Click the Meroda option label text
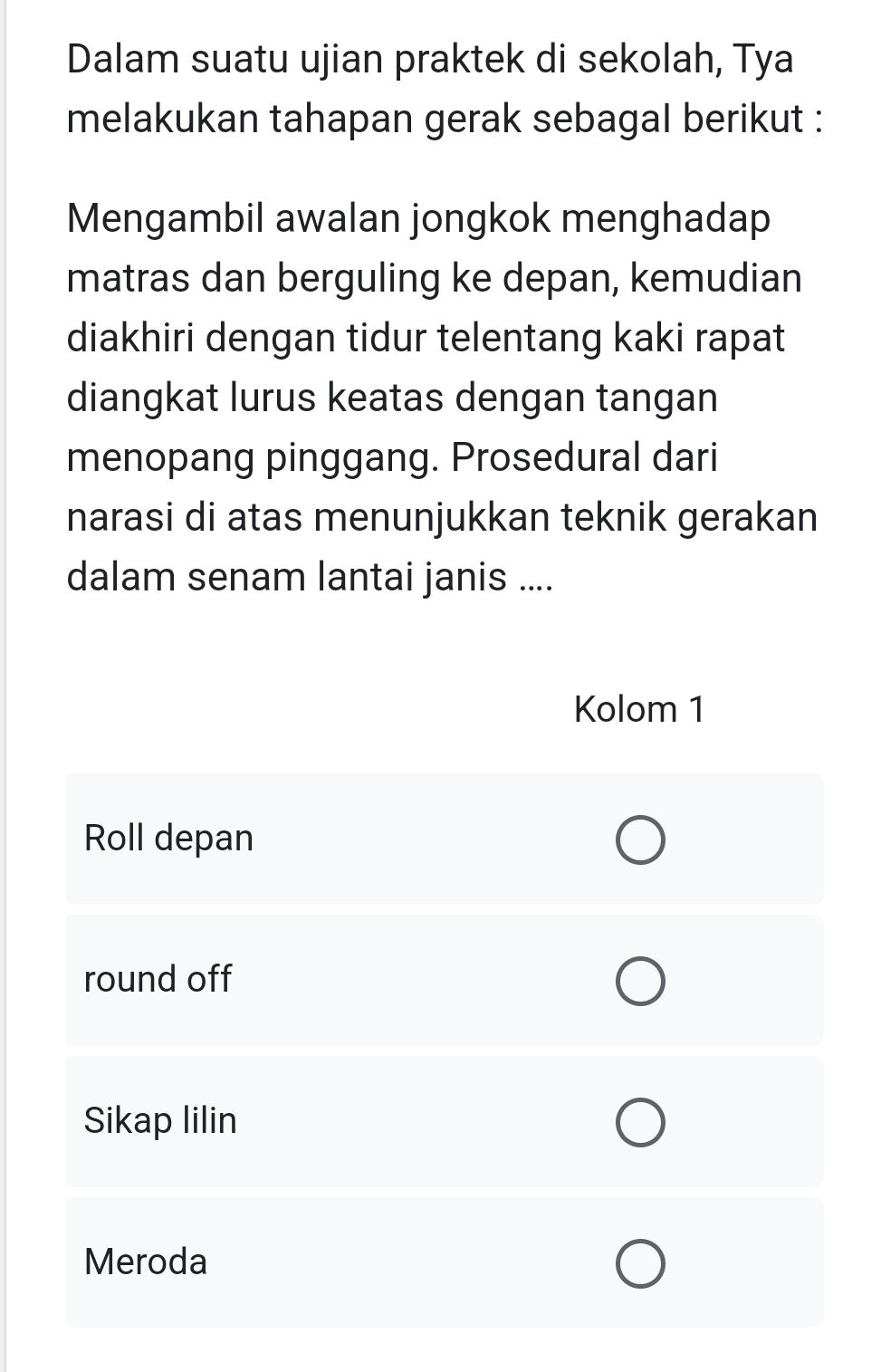The height and width of the screenshot is (1372, 881). click(145, 1261)
